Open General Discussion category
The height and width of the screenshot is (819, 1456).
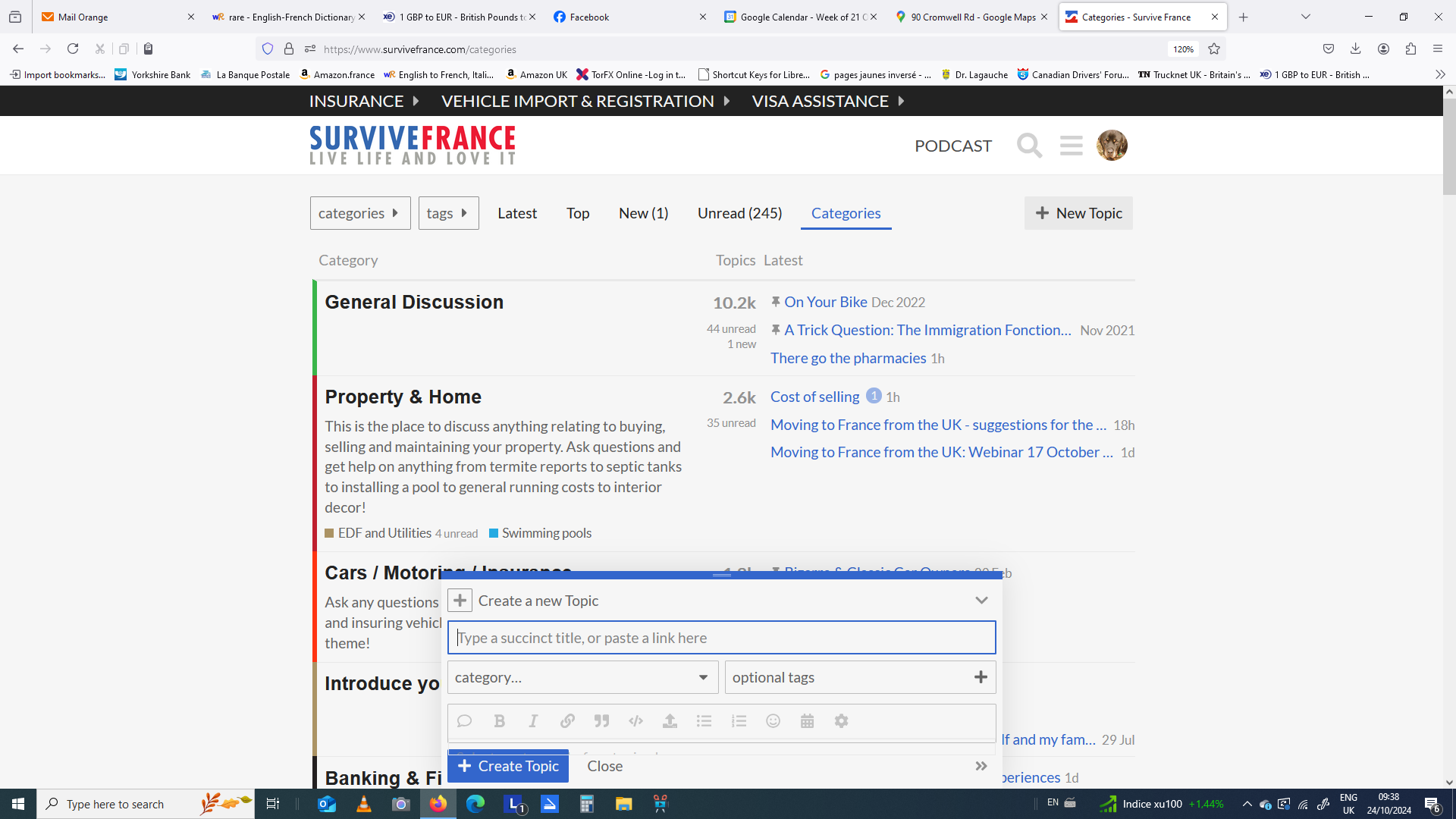414,302
